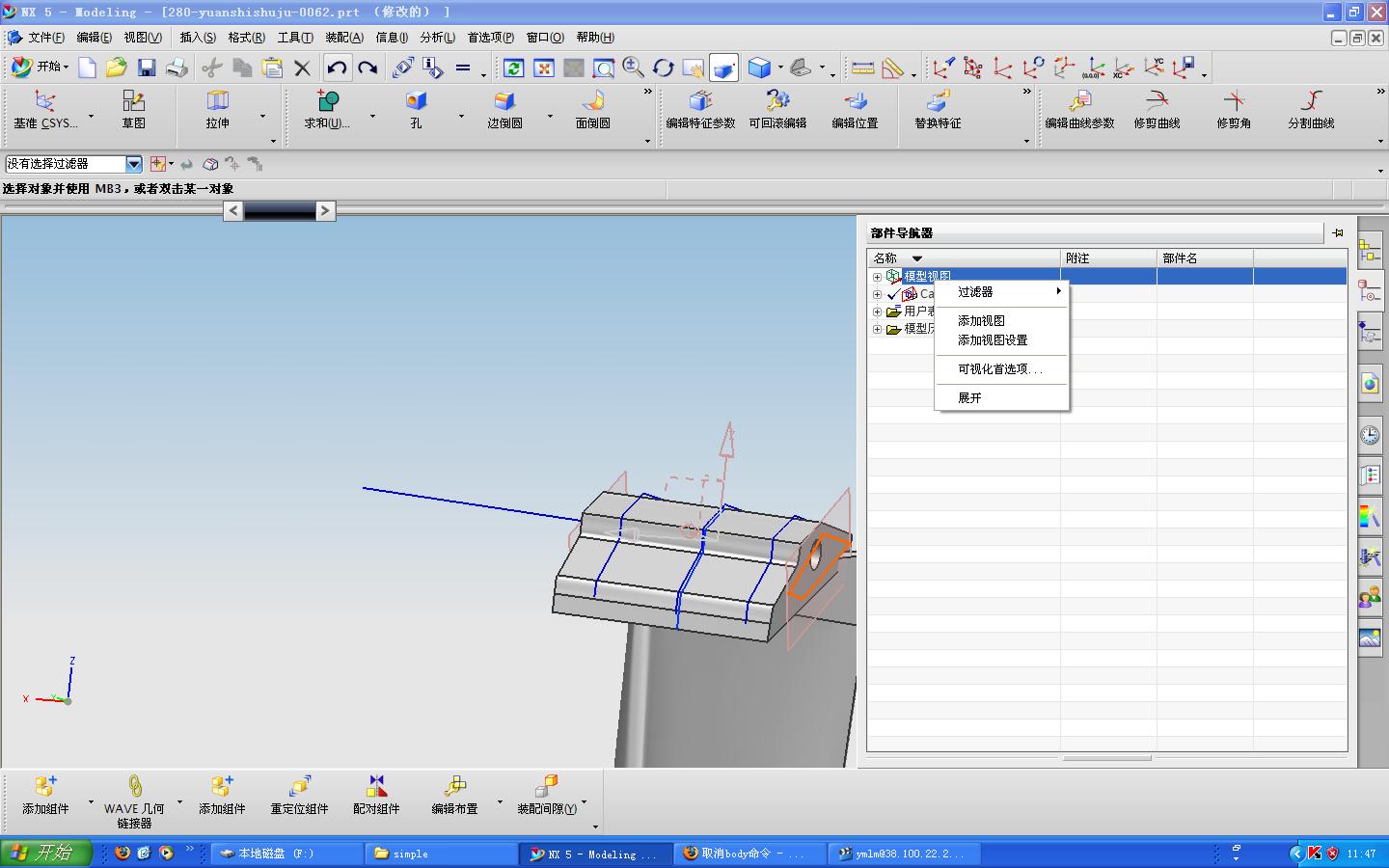Click the Print icon
The width and height of the screenshot is (1389, 868).
[177, 68]
